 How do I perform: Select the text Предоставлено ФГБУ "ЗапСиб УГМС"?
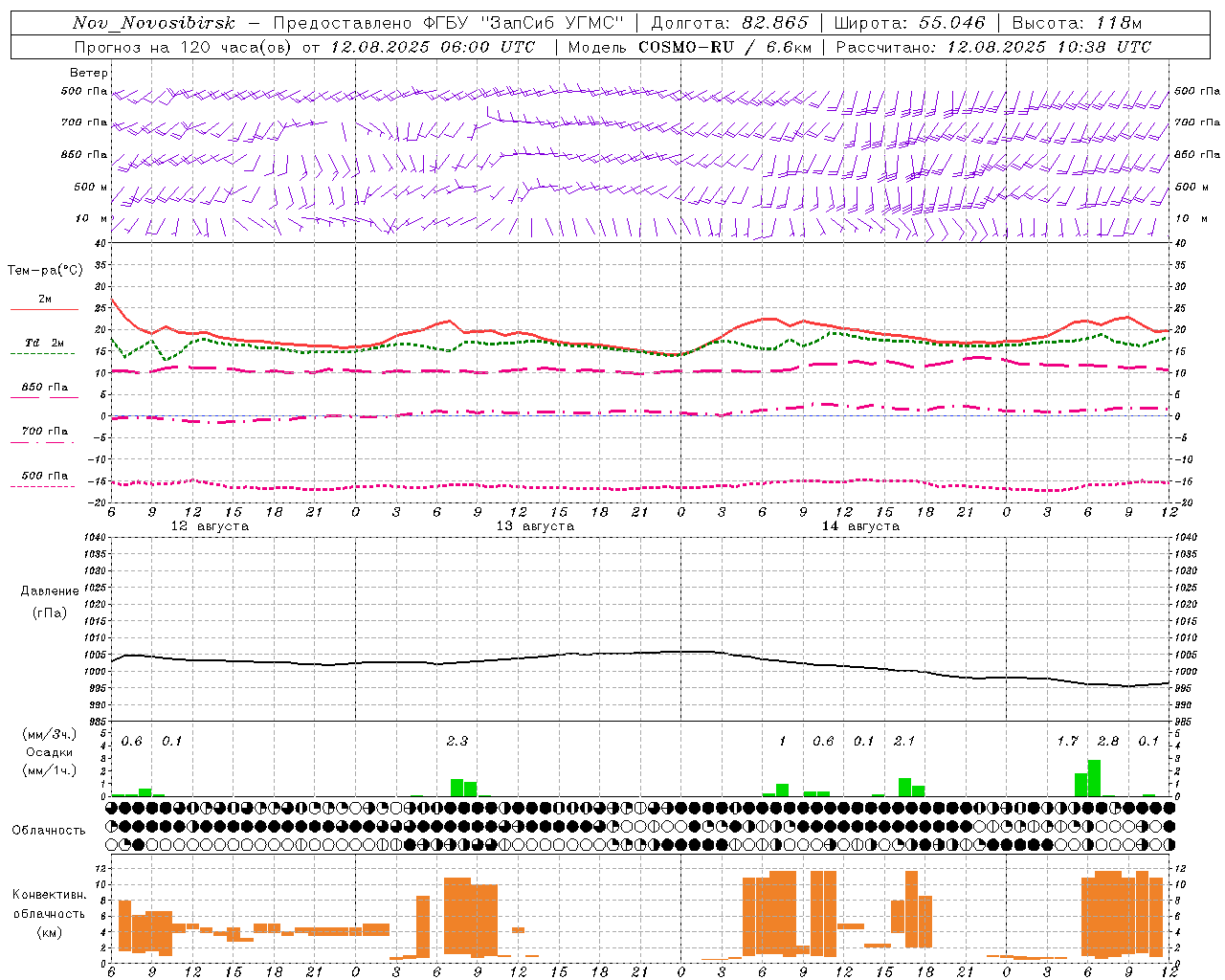pos(449,24)
